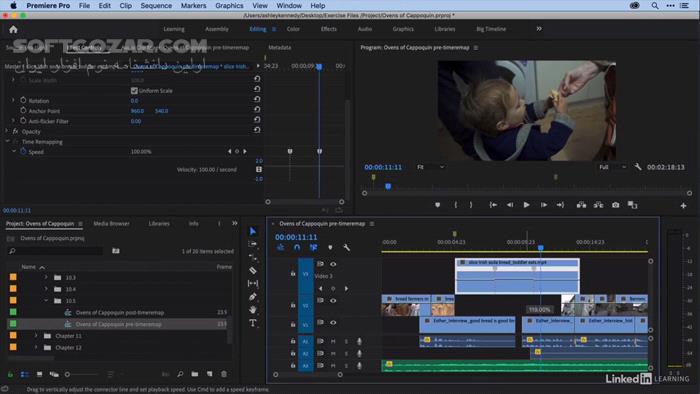Open the Markers menu
700x394 pixels.
click(193, 6)
